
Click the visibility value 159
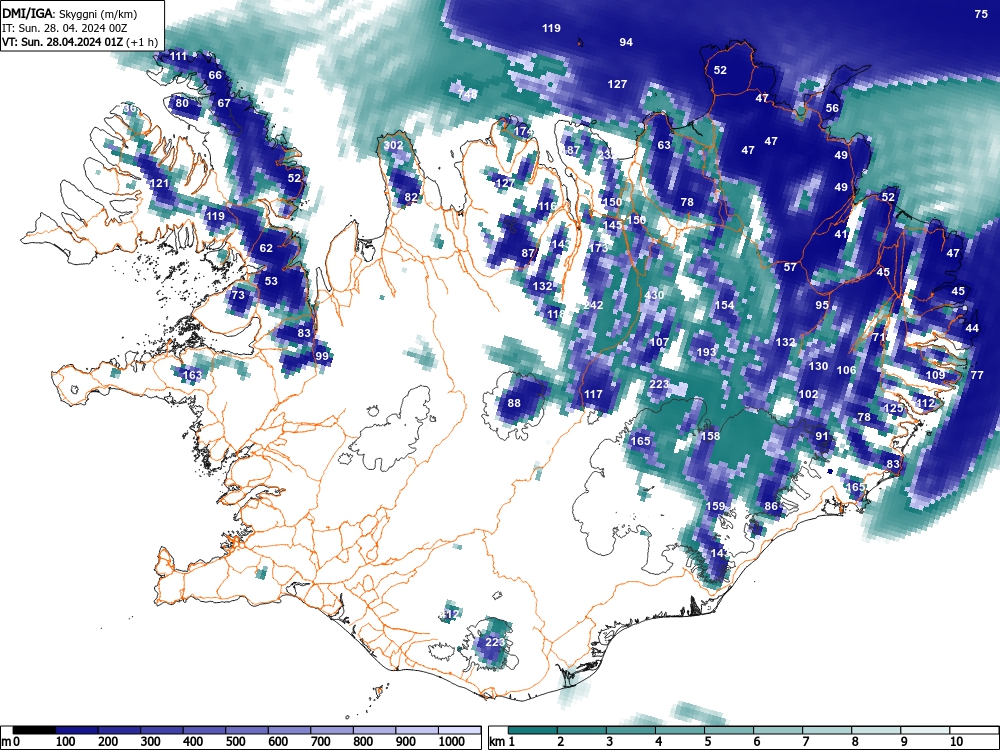(x=716, y=506)
